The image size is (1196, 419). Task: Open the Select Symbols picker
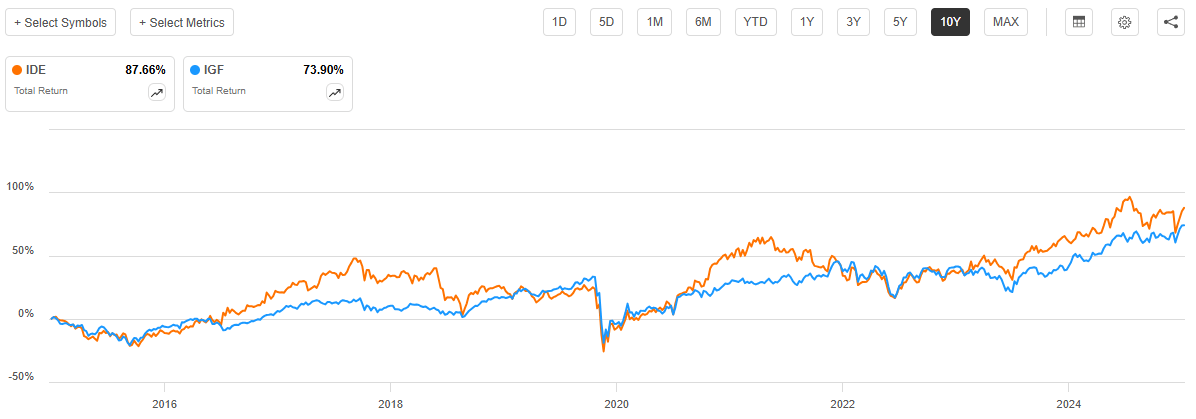pos(61,22)
